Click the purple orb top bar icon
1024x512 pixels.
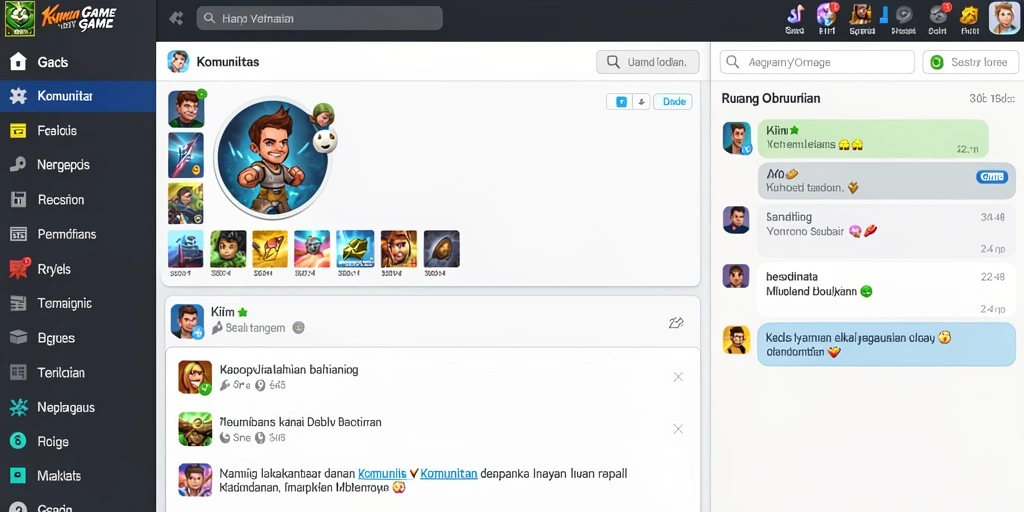827,14
